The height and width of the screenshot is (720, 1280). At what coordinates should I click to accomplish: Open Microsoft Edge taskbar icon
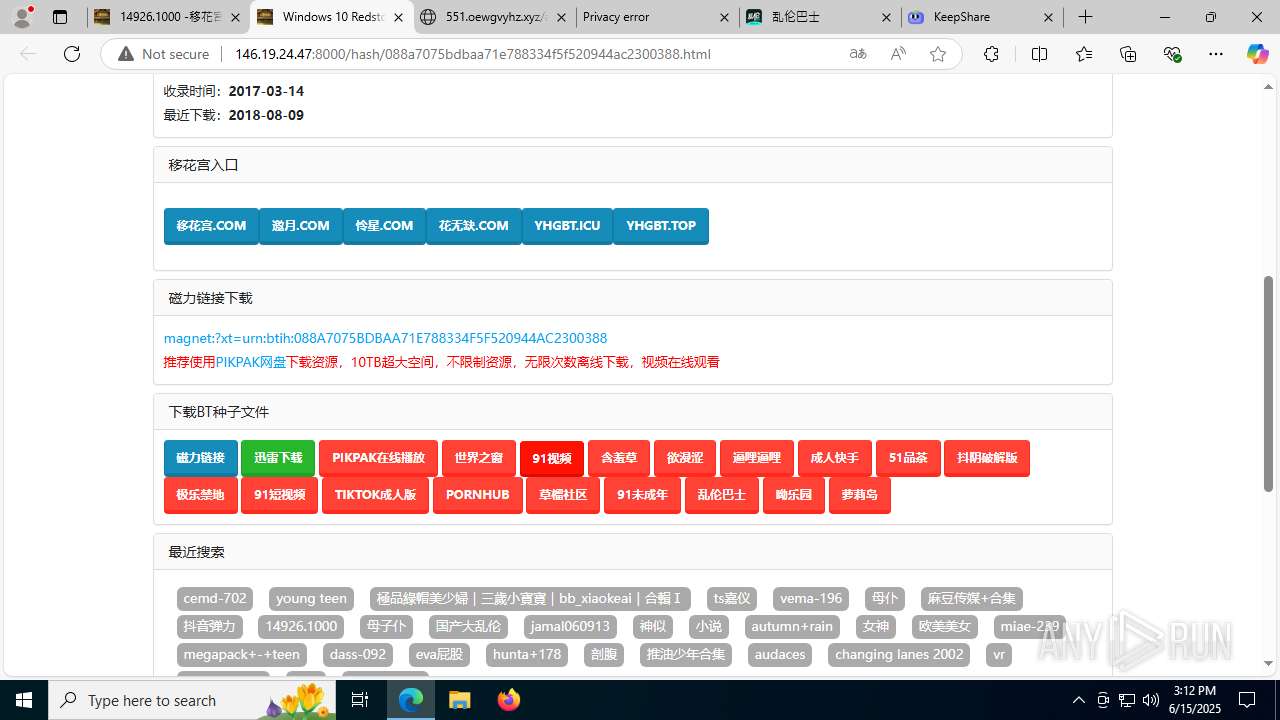tap(412, 700)
